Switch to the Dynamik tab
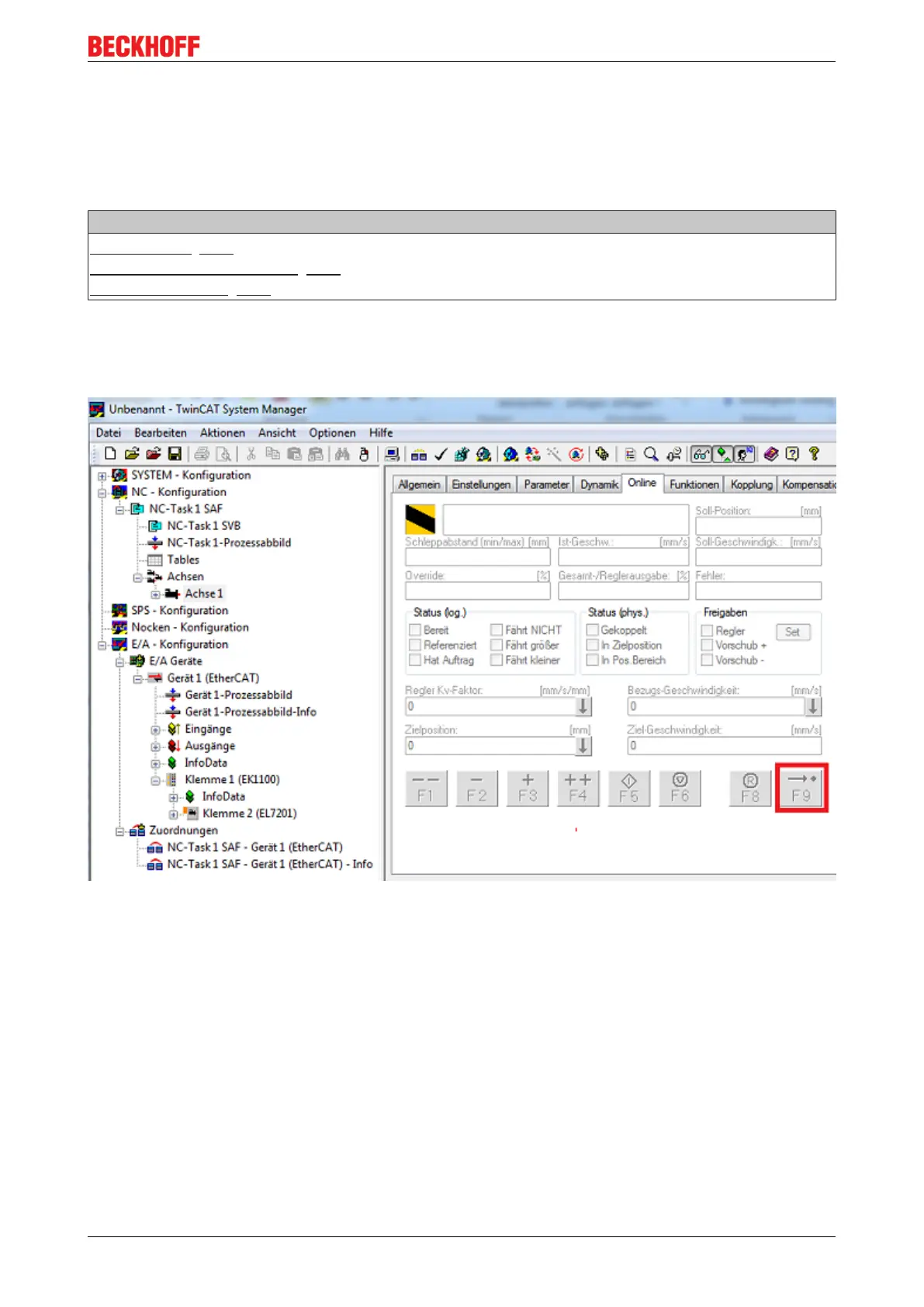Screen dimensions: 924x1307 (x=599, y=484)
